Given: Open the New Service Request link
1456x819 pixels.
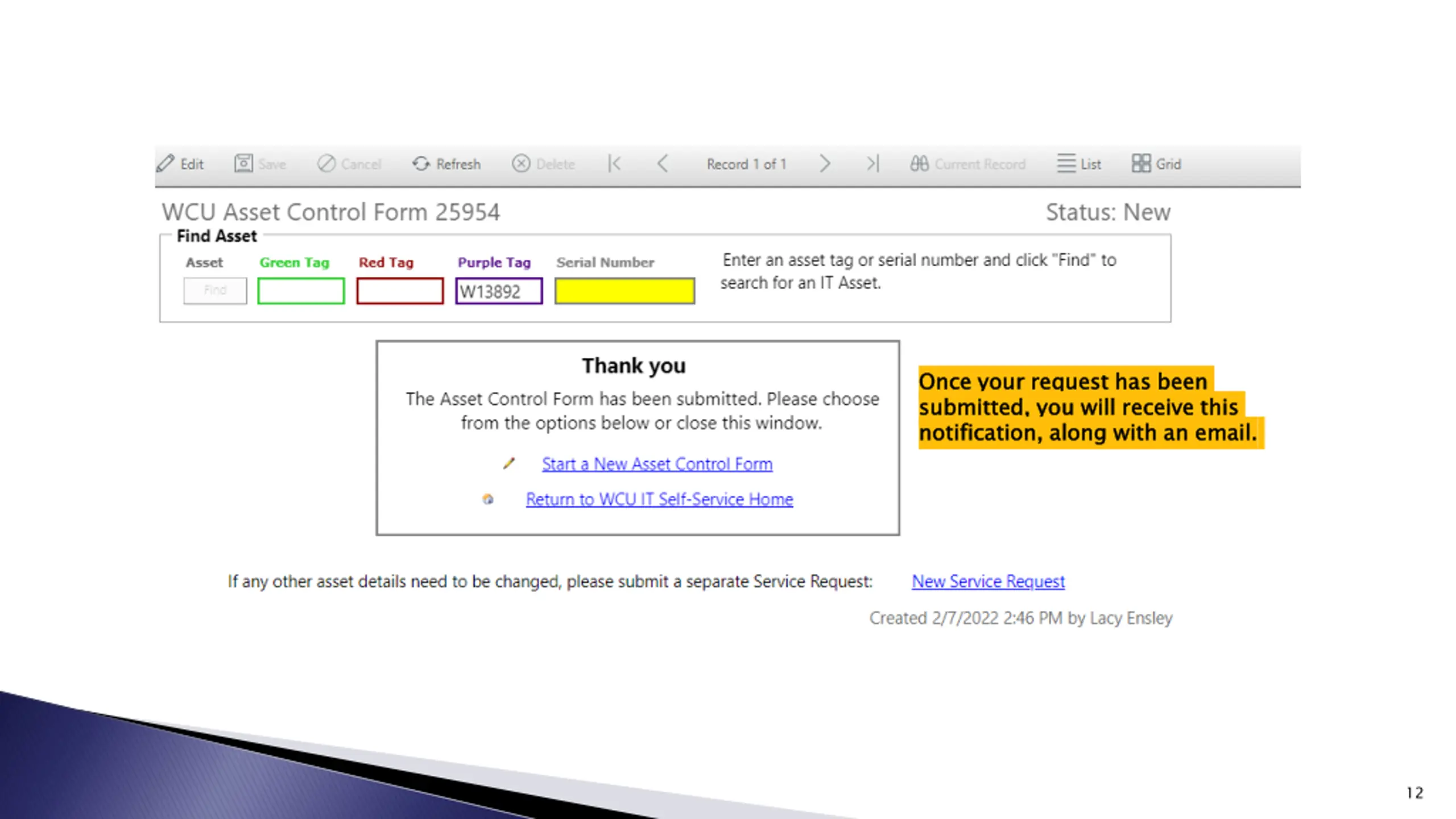Looking at the screenshot, I should coord(988,581).
